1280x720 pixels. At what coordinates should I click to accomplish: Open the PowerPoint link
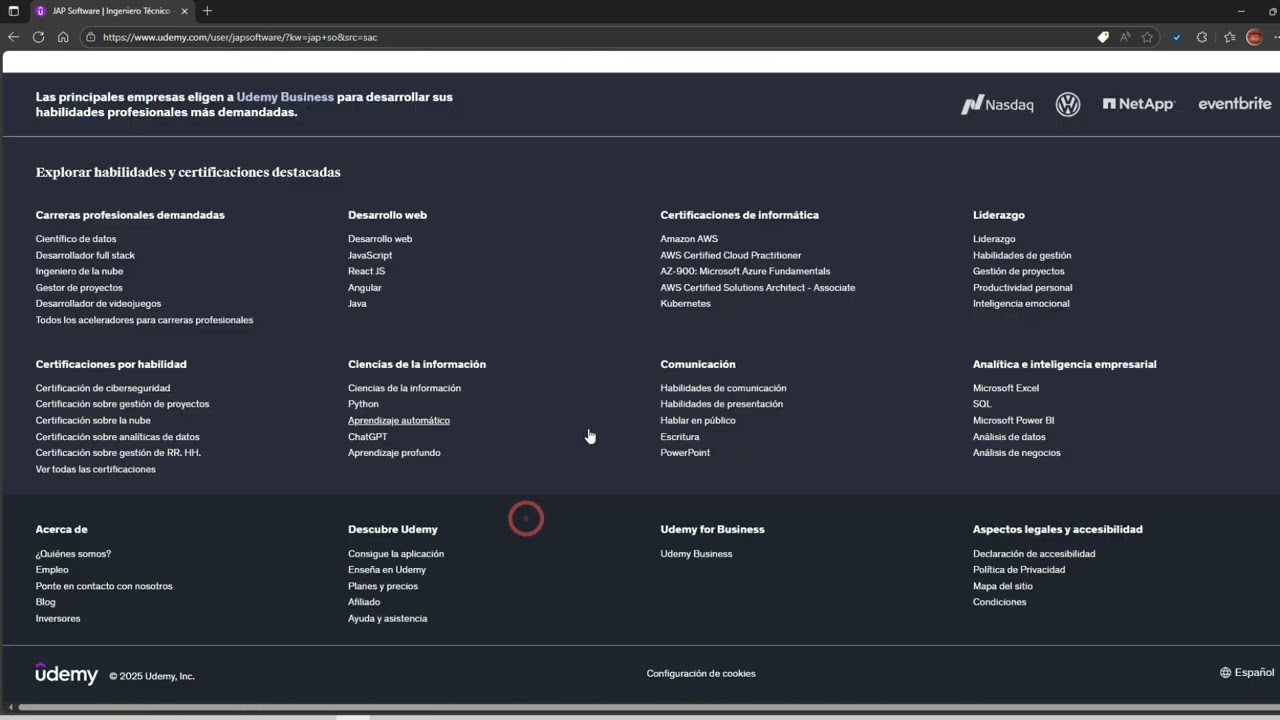click(685, 453)
